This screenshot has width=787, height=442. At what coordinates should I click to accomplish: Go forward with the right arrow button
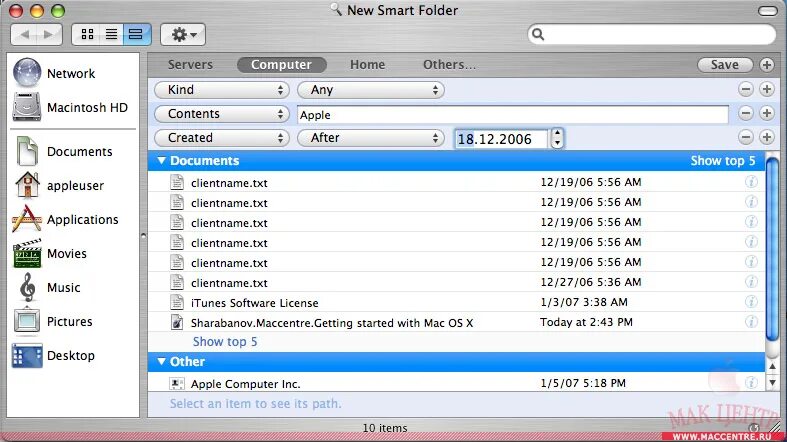pos(49,35)
